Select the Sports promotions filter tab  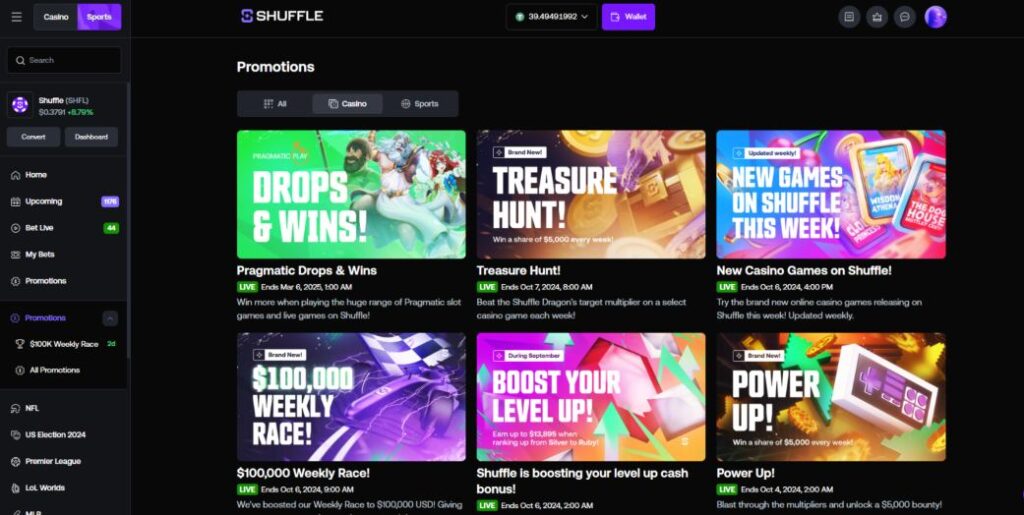tap(419, 104)
